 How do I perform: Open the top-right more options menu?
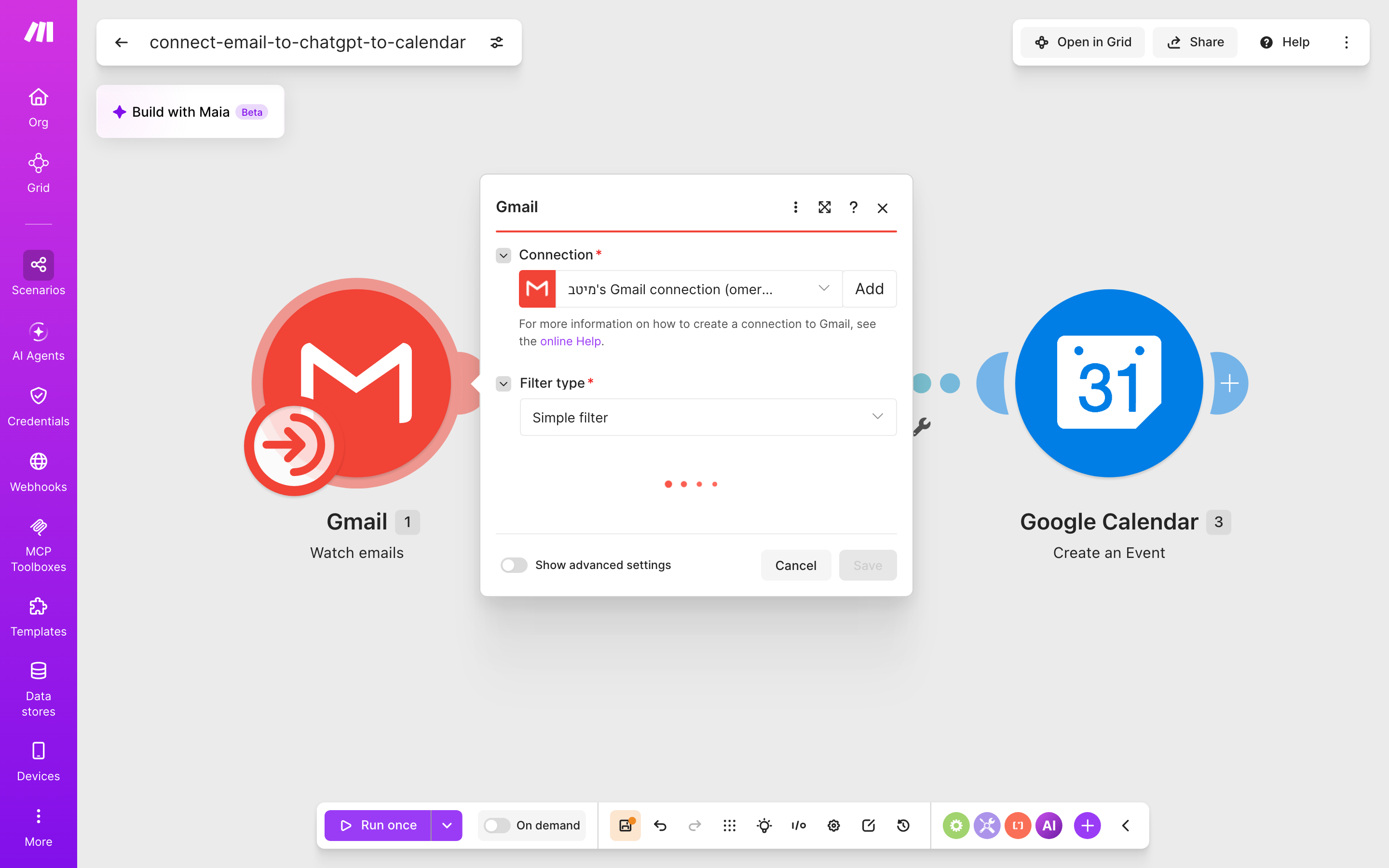(1347, 42)
